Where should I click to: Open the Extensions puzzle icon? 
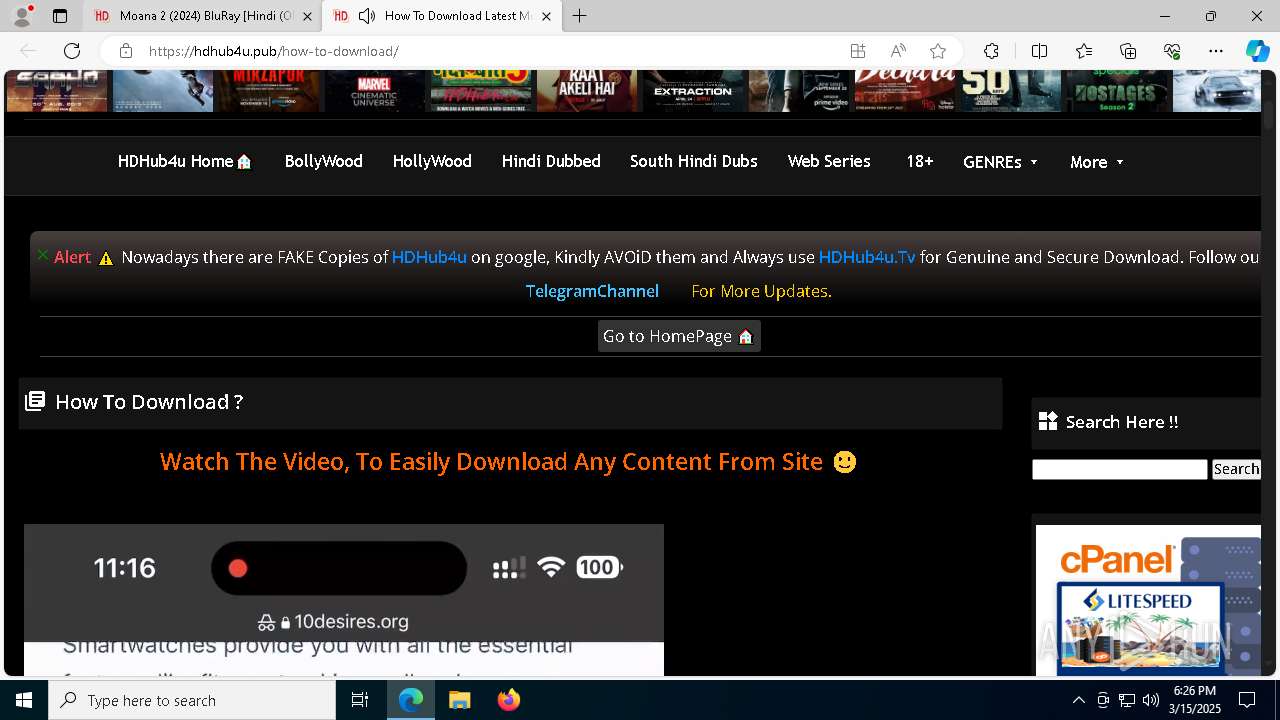pyautogui.click(x=991, y=51)
